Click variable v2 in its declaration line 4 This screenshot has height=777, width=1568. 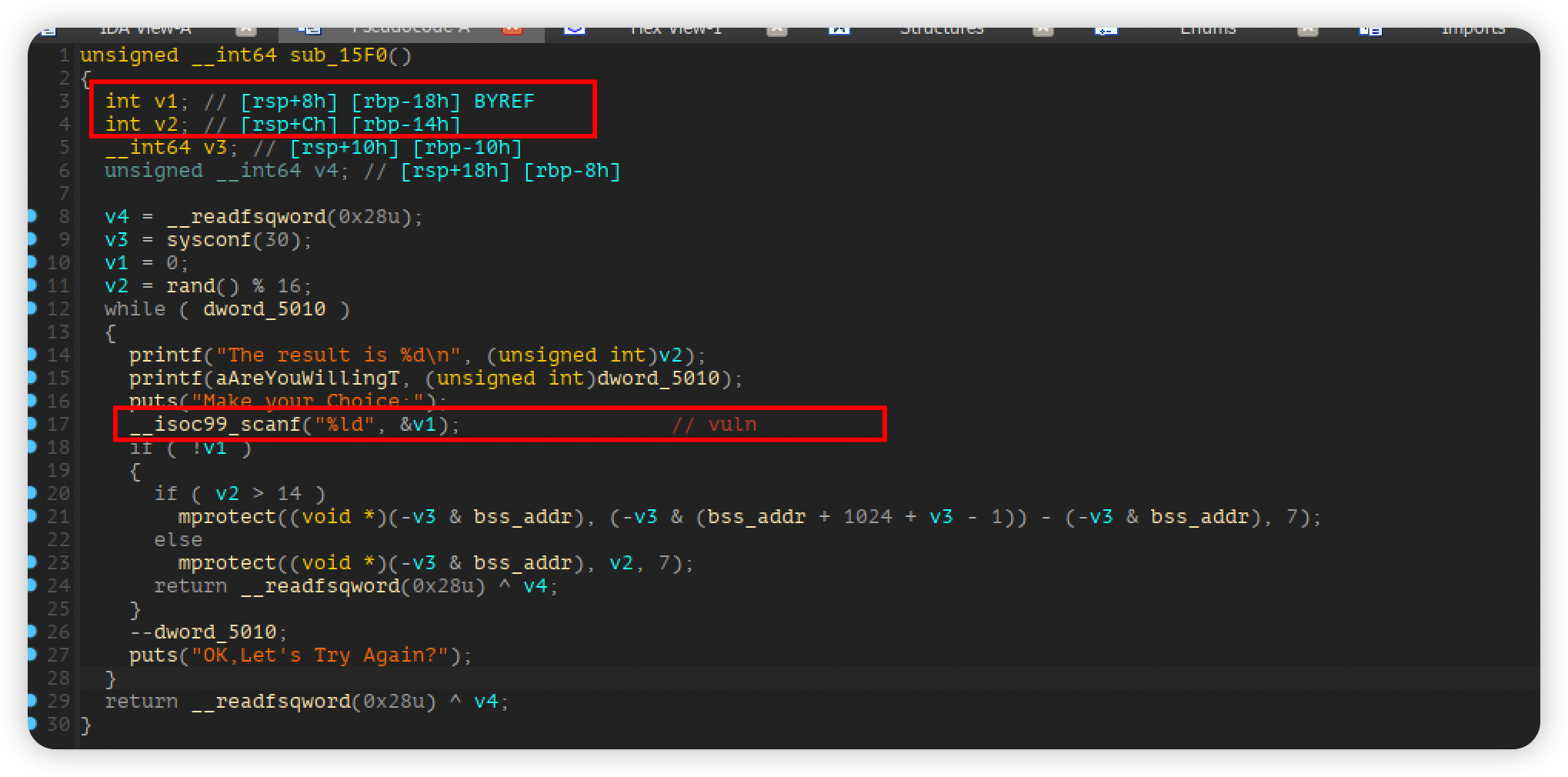pyautogui.click(x=166, y=125)
